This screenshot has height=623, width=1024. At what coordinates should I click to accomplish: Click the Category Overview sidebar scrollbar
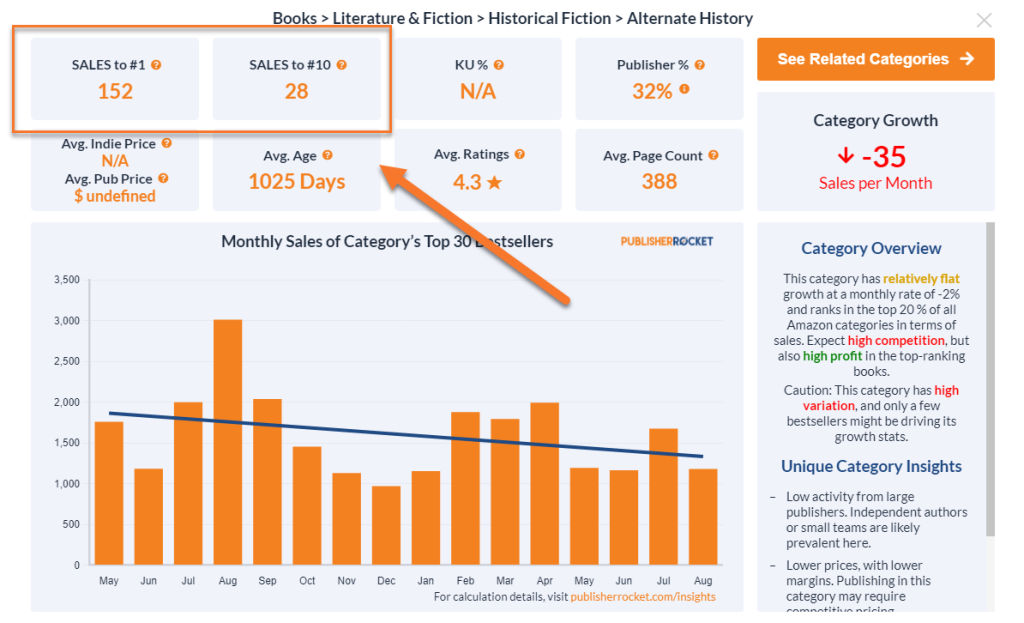[x=990, y=380]
